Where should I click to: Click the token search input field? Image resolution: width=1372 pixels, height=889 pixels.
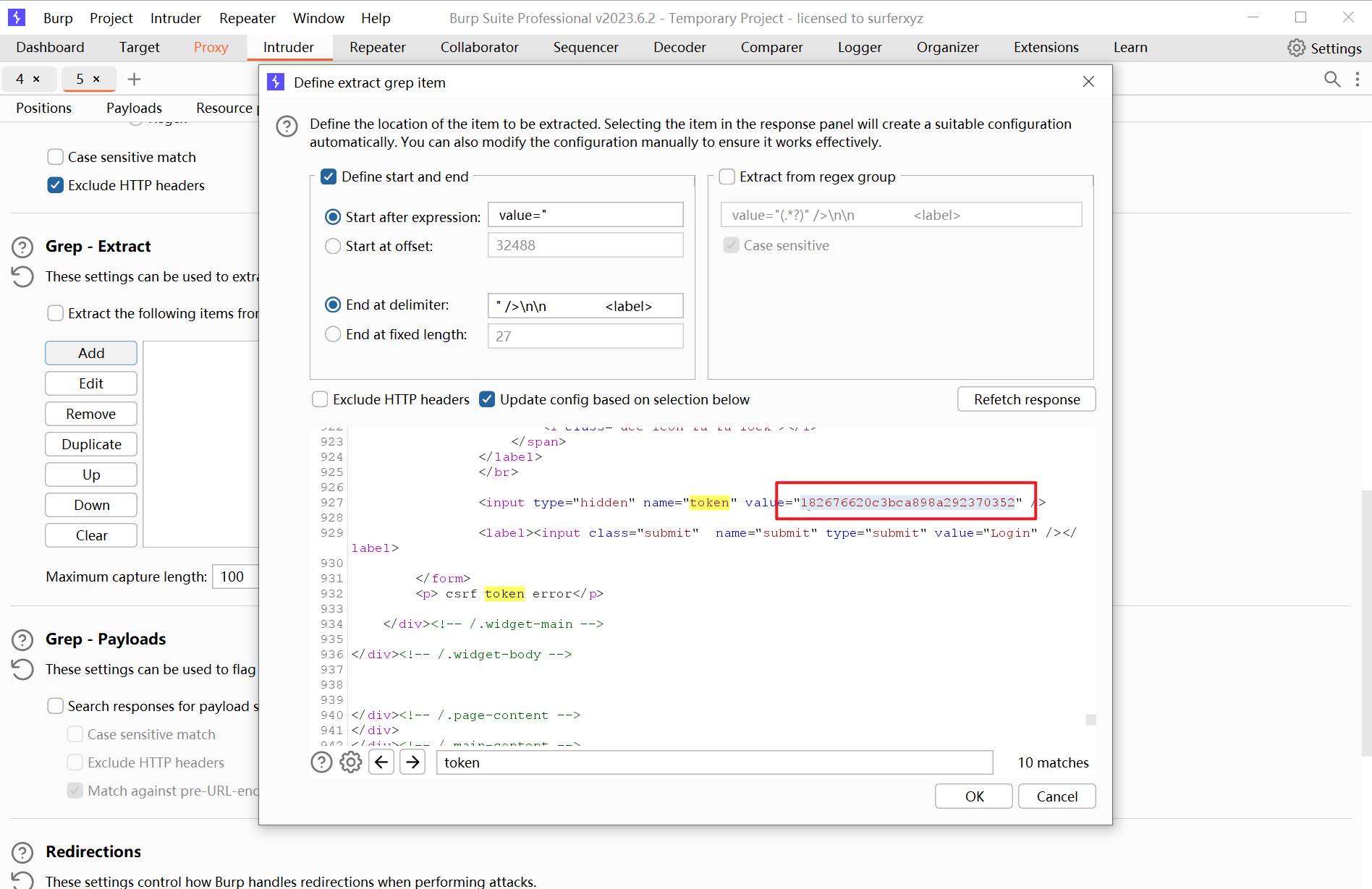714,762
